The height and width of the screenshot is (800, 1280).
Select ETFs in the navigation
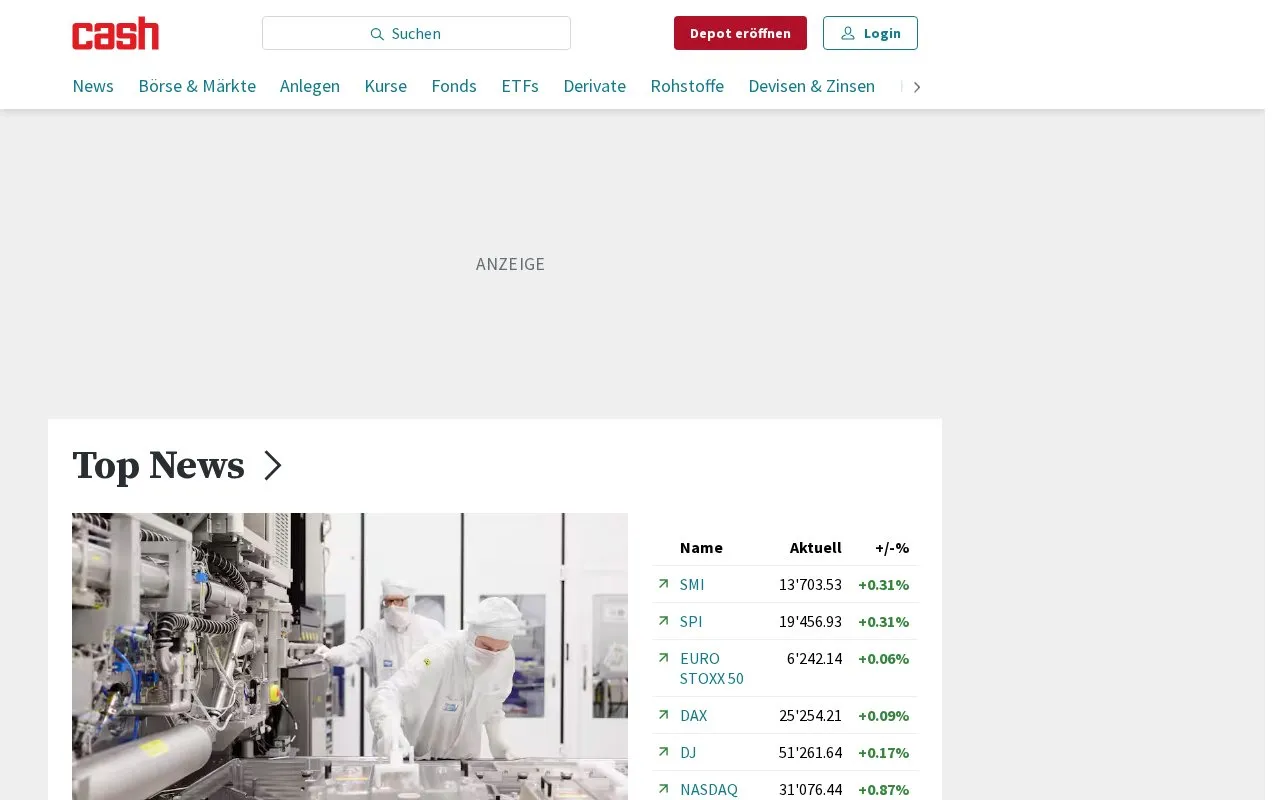coord(520,86)
